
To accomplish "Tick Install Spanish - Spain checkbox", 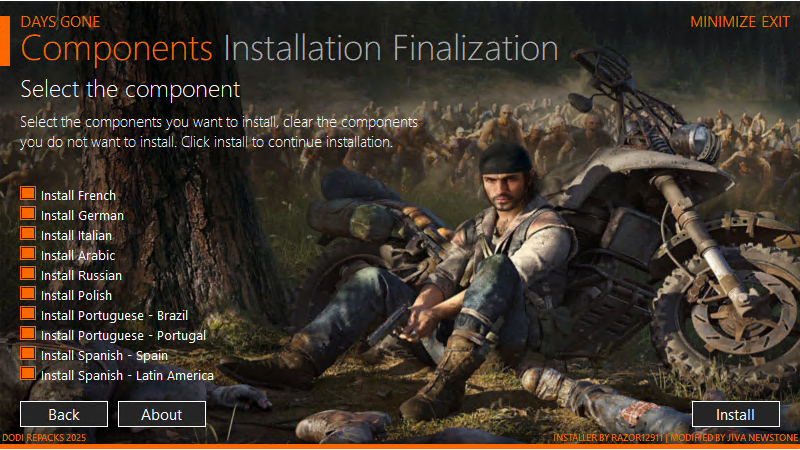I will coord(28,353).
